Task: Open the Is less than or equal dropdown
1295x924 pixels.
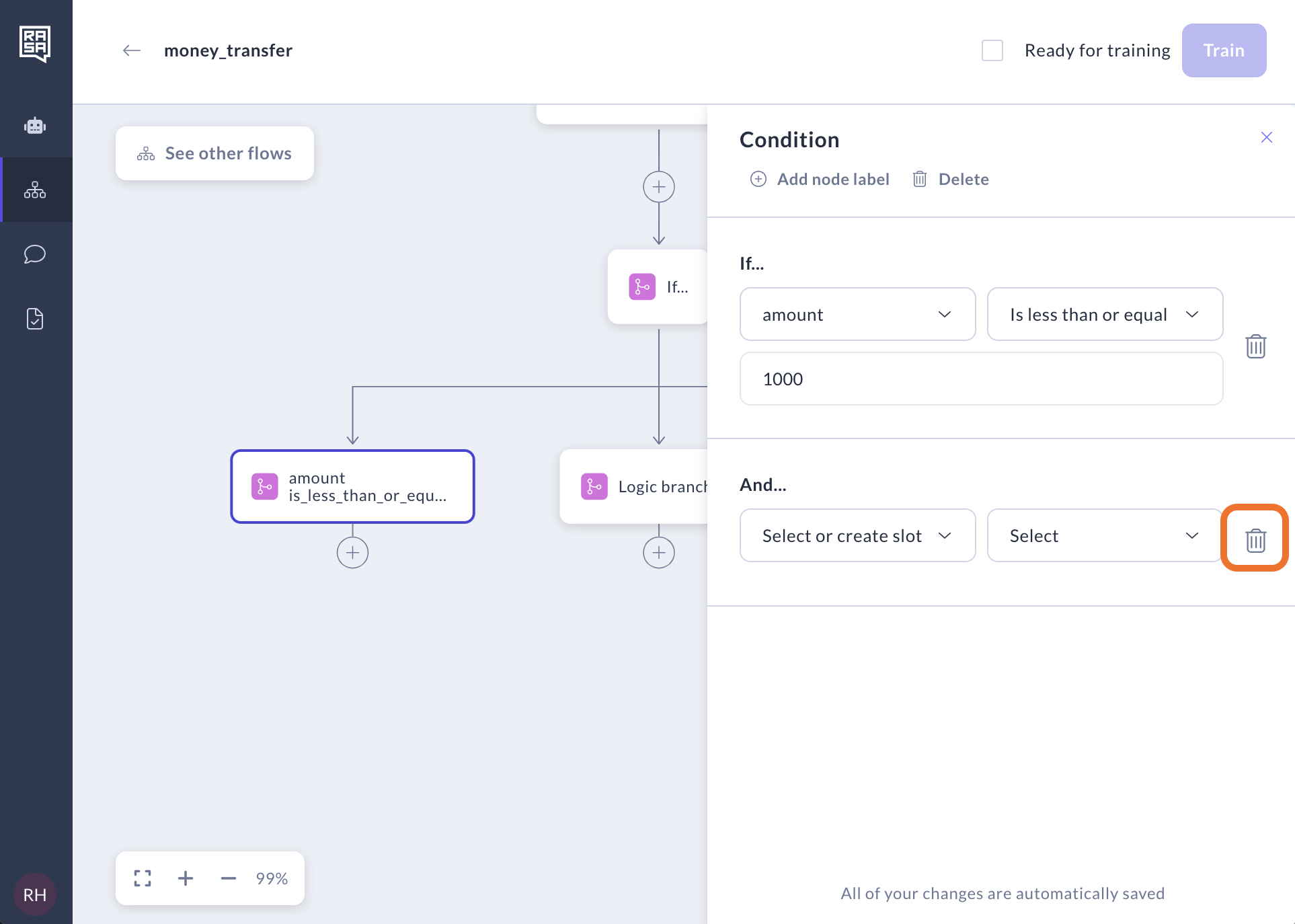Action: 1104,315
